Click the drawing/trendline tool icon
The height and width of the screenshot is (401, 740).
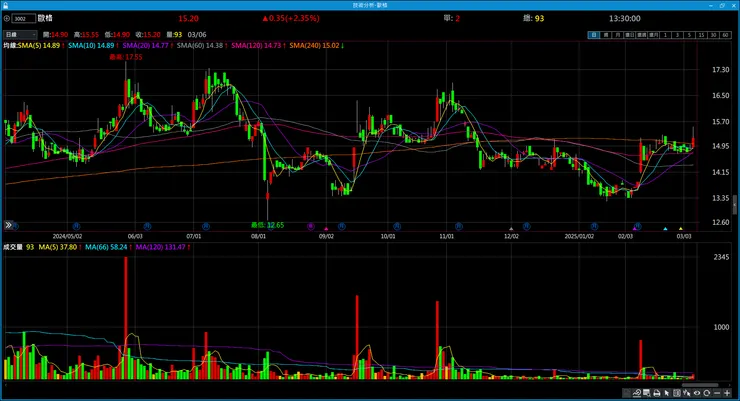(637, 393)
